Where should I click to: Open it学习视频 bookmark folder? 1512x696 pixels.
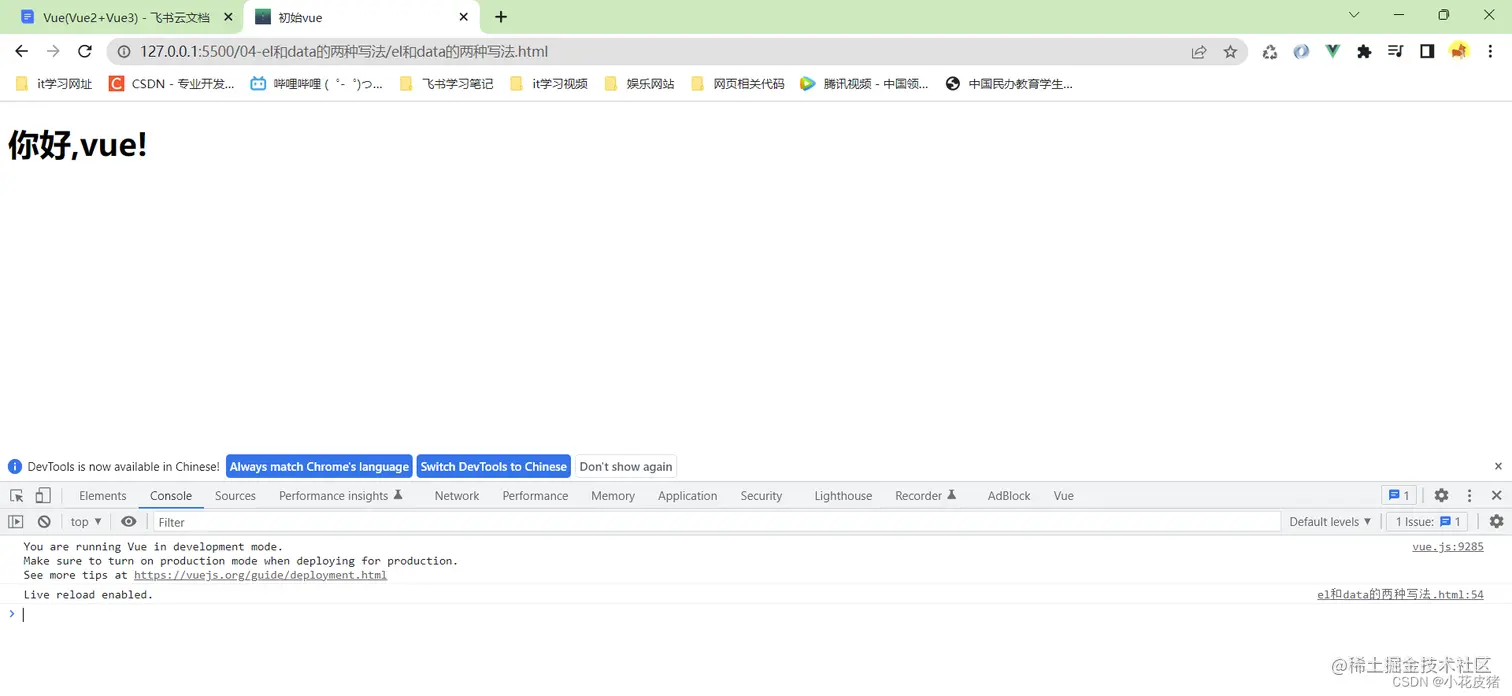pyautogui.click(x=549, y=84)
